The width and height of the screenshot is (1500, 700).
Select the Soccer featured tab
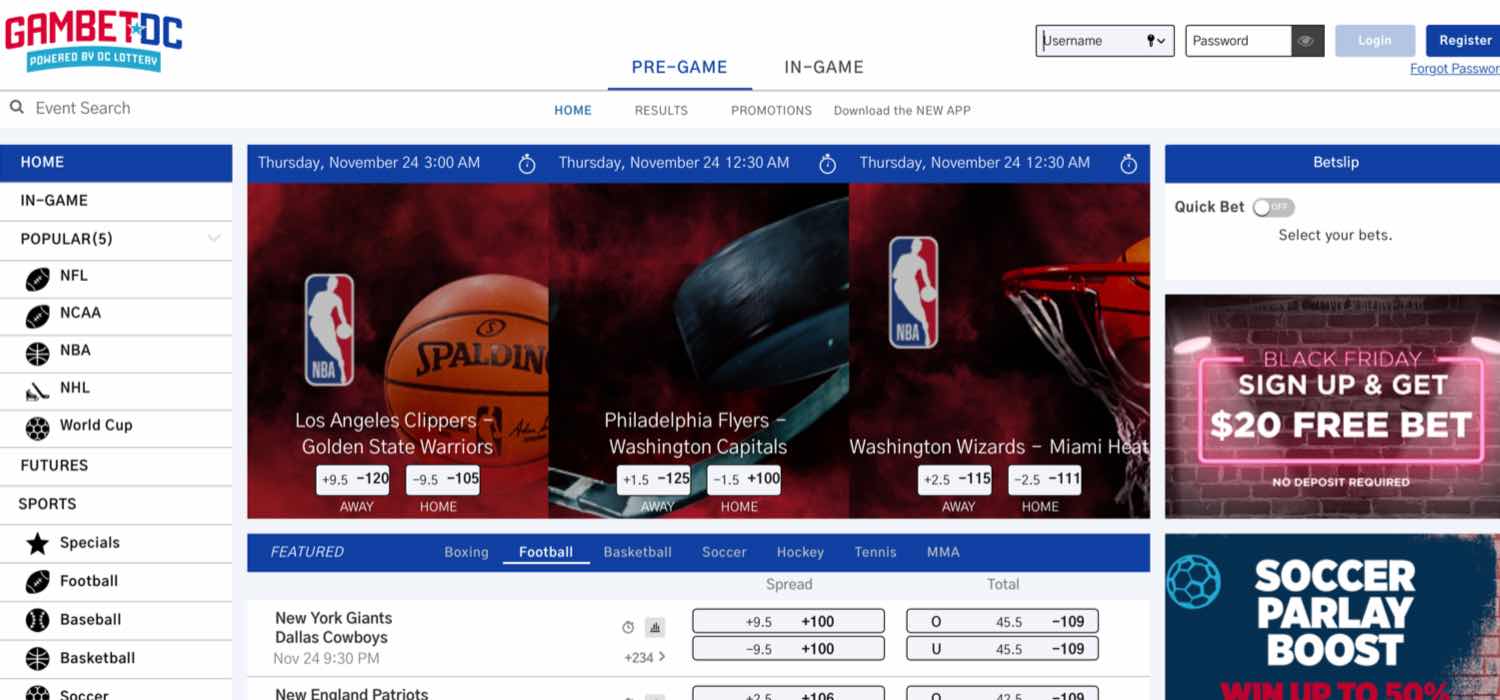tap(724, 552)
